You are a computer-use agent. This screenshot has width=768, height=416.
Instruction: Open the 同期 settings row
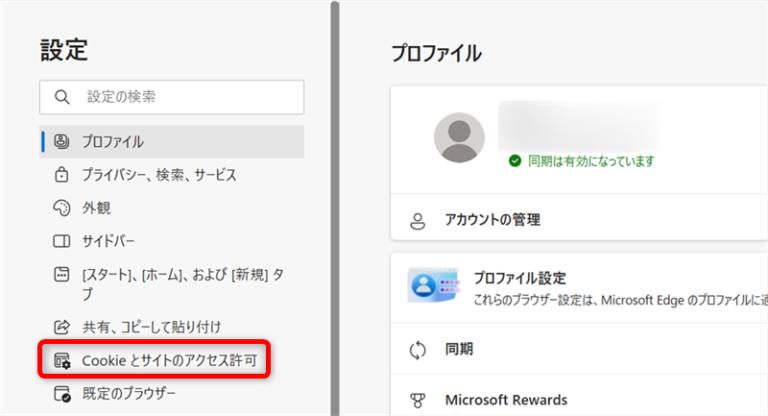(459, 350)
